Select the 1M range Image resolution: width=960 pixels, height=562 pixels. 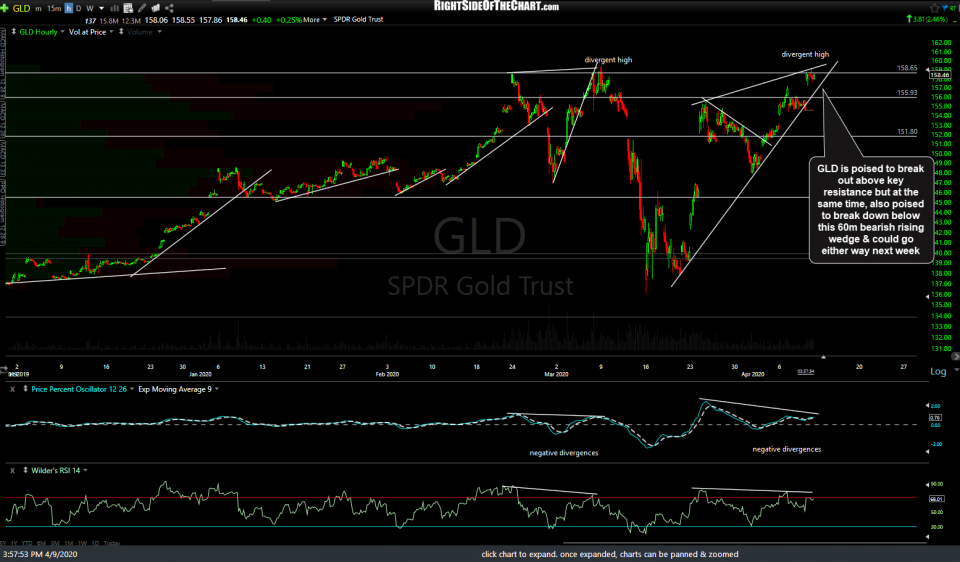tap(69, 544)
